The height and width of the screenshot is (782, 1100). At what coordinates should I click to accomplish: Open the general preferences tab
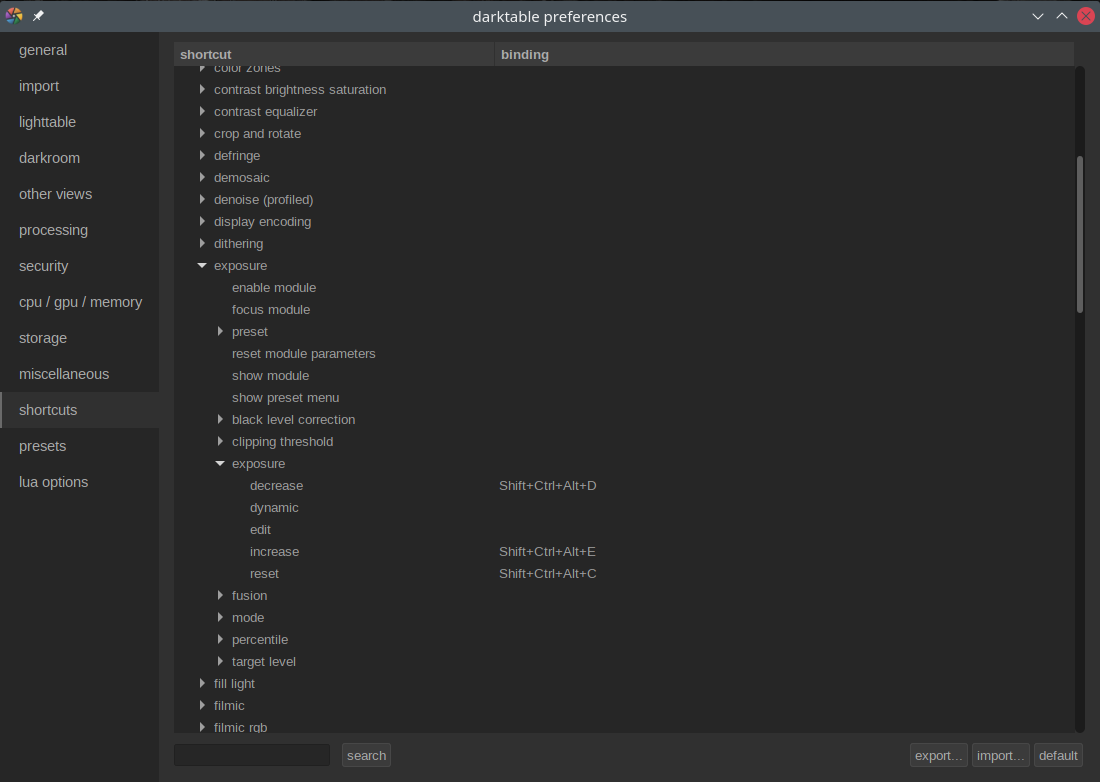(79, 50)
